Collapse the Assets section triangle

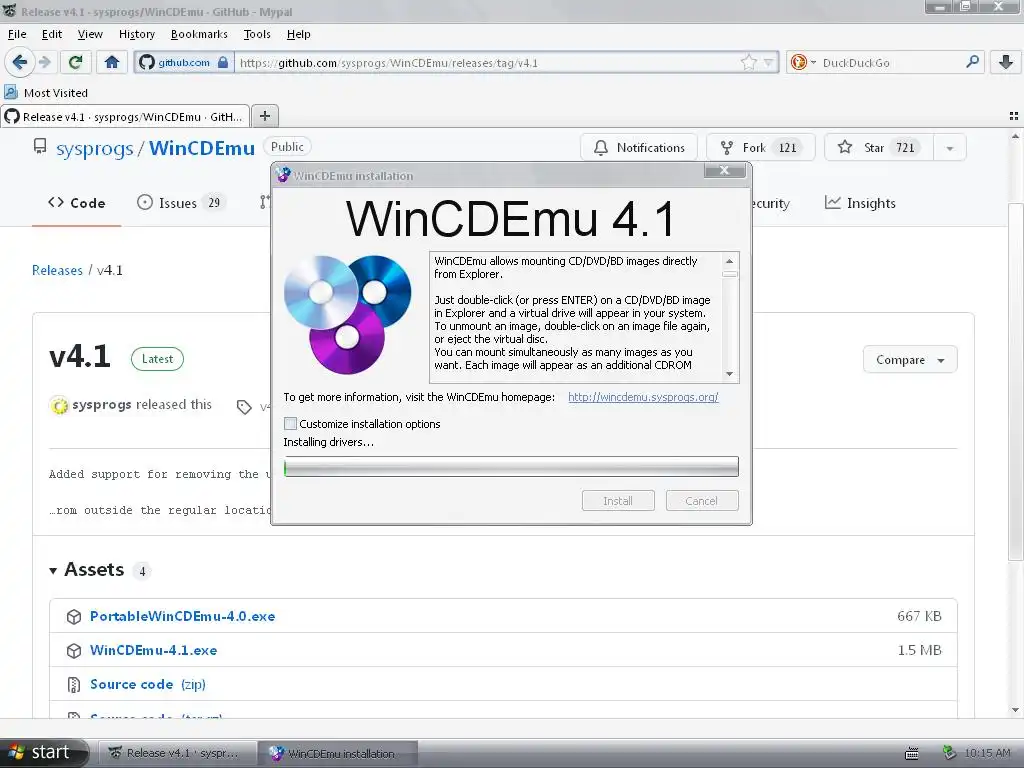click(x=53, y=571)
